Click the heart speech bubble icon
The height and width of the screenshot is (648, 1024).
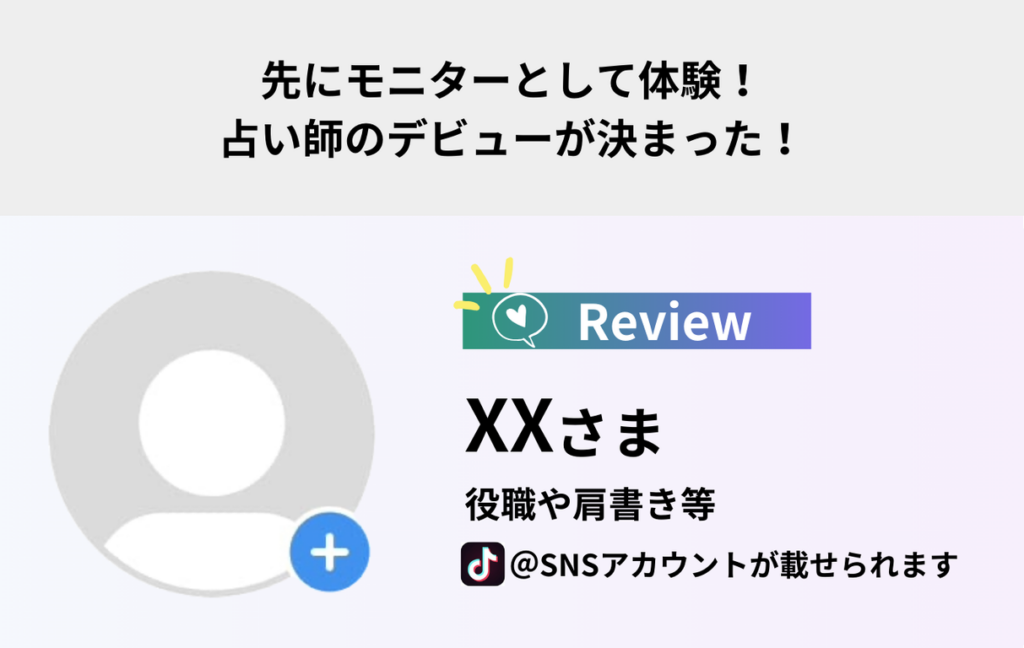[520, 319]
